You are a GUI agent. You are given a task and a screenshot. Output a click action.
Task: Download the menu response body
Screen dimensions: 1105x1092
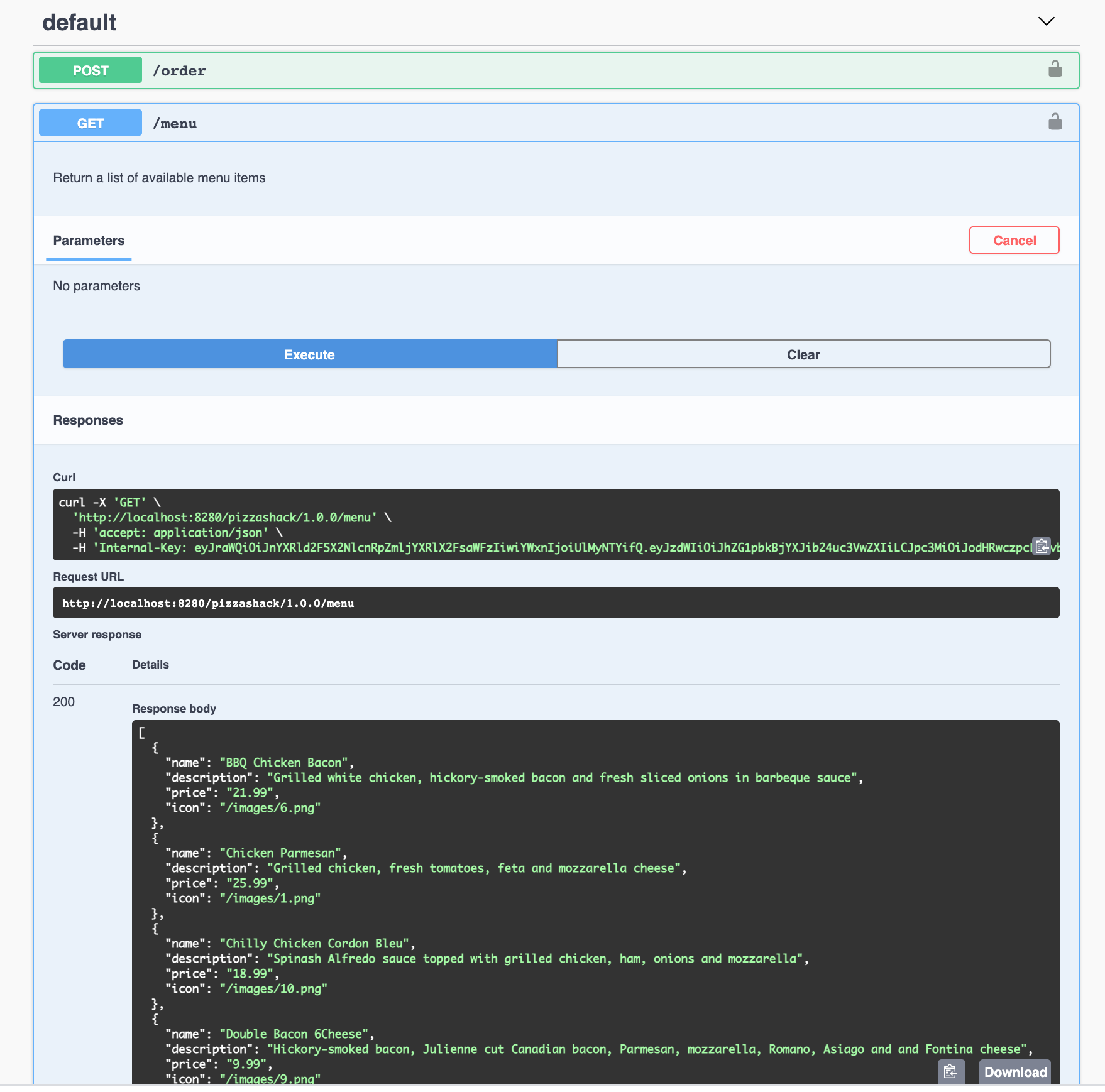click(1014, 1072)
